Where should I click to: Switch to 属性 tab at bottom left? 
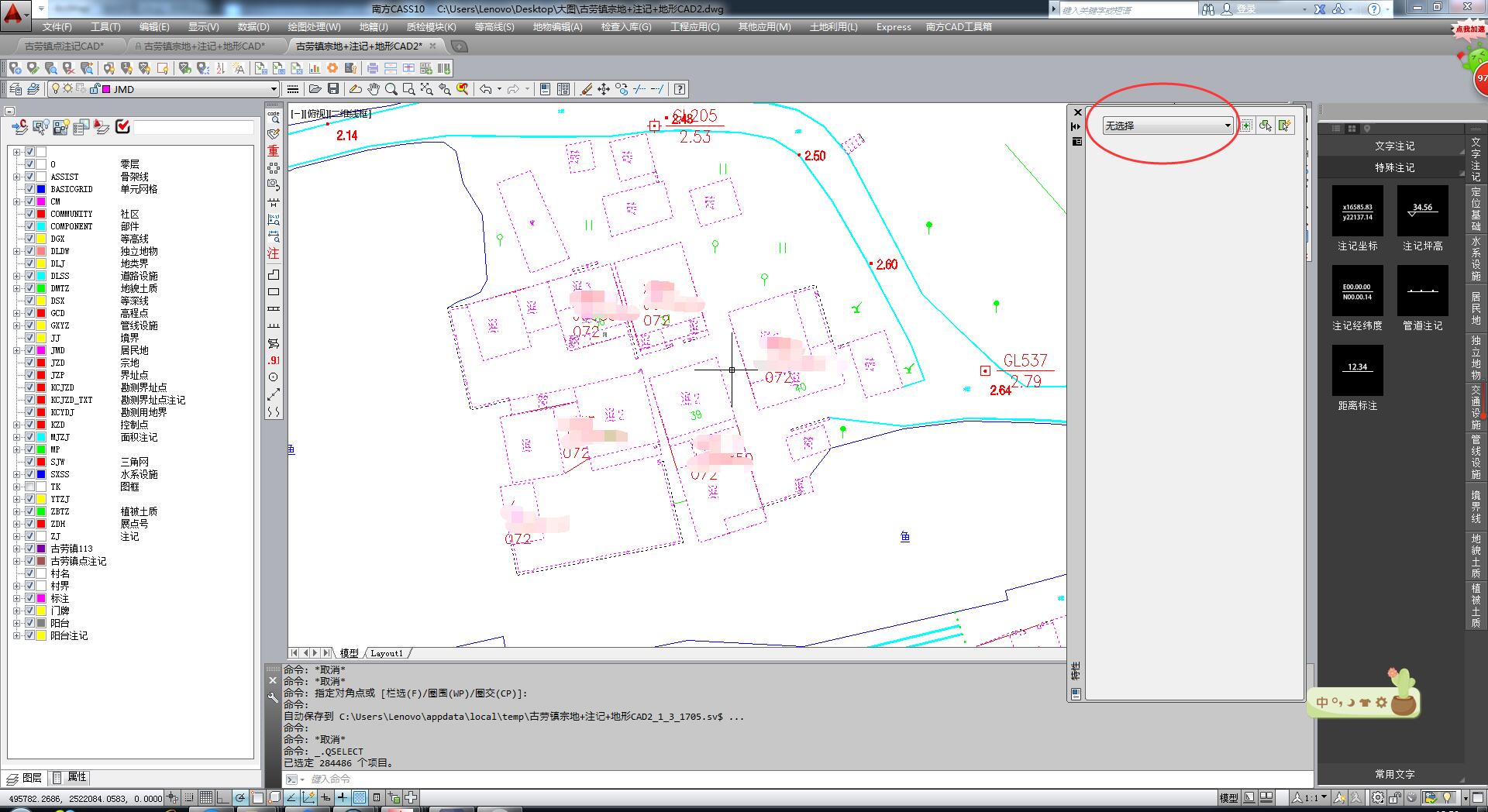click(70, 777)
